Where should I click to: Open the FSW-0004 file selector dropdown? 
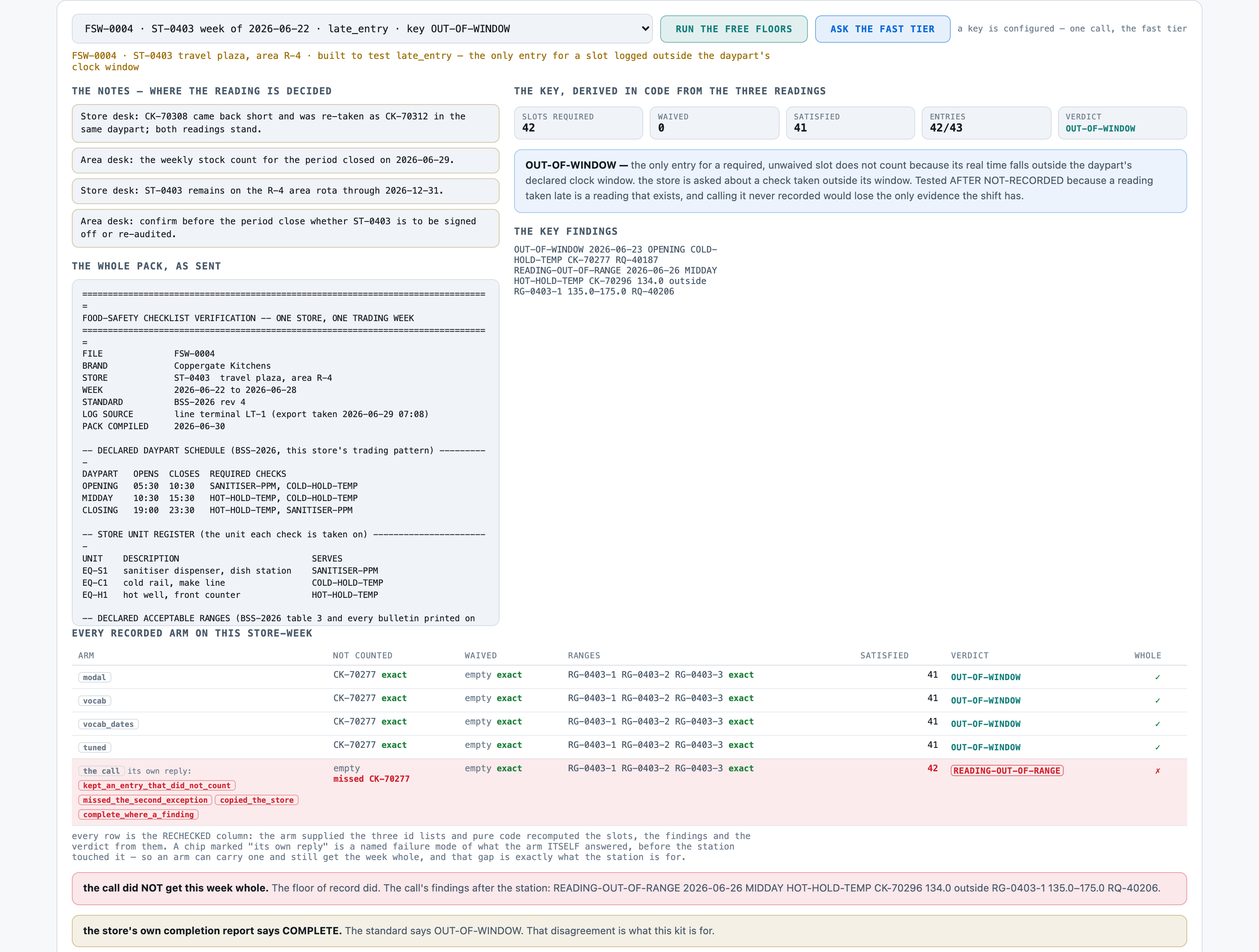(x=362, y=29)
